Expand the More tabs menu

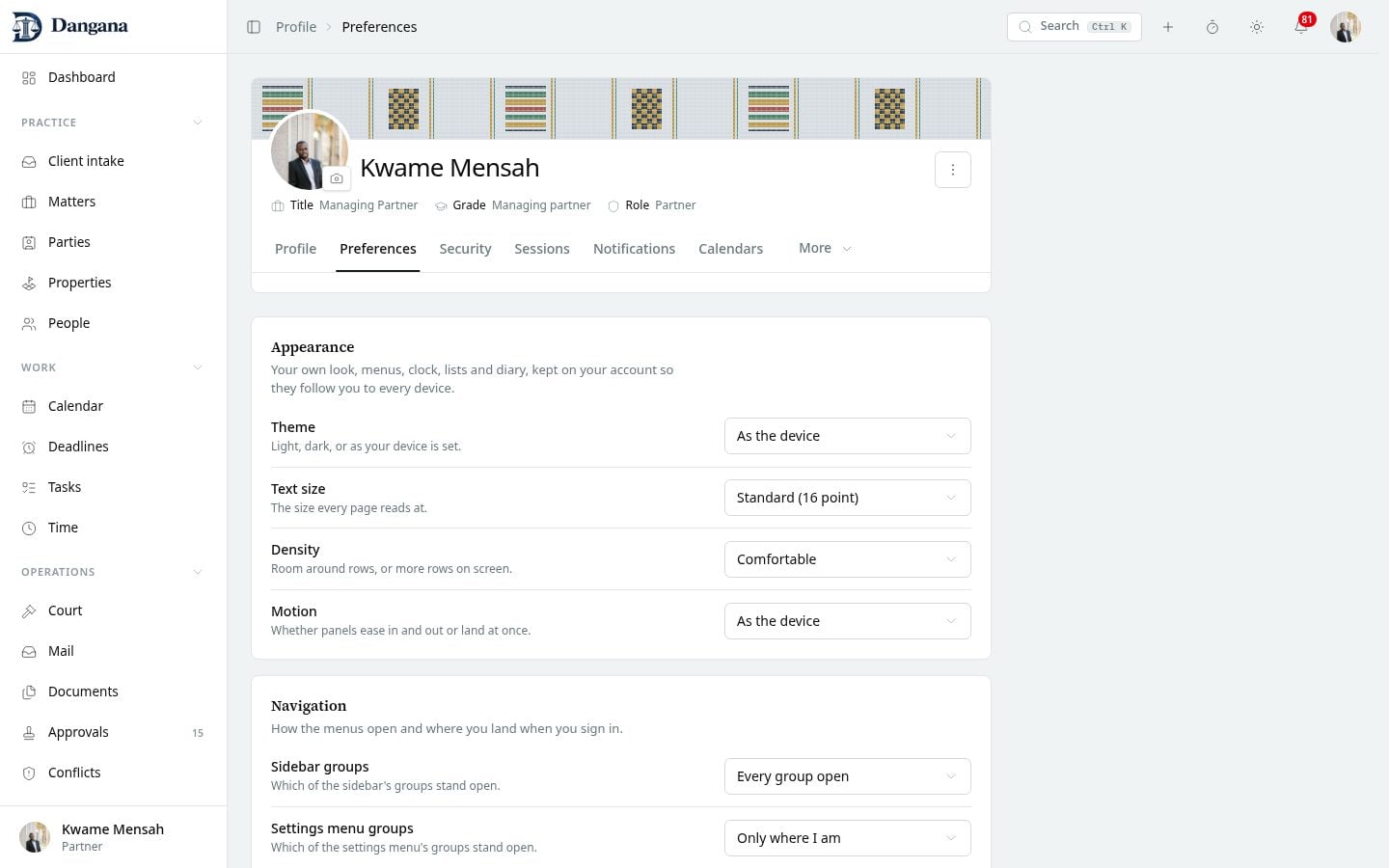[825, 248]
